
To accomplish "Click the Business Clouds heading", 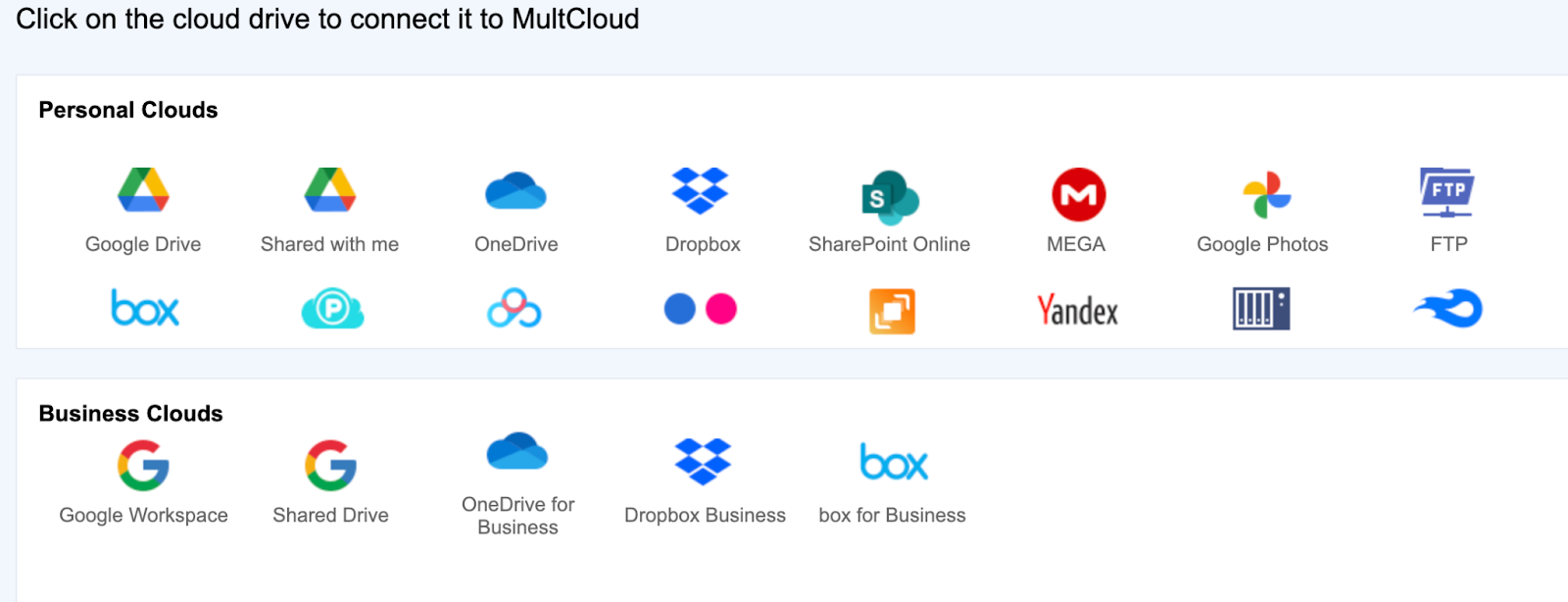I will pos(130,414).
